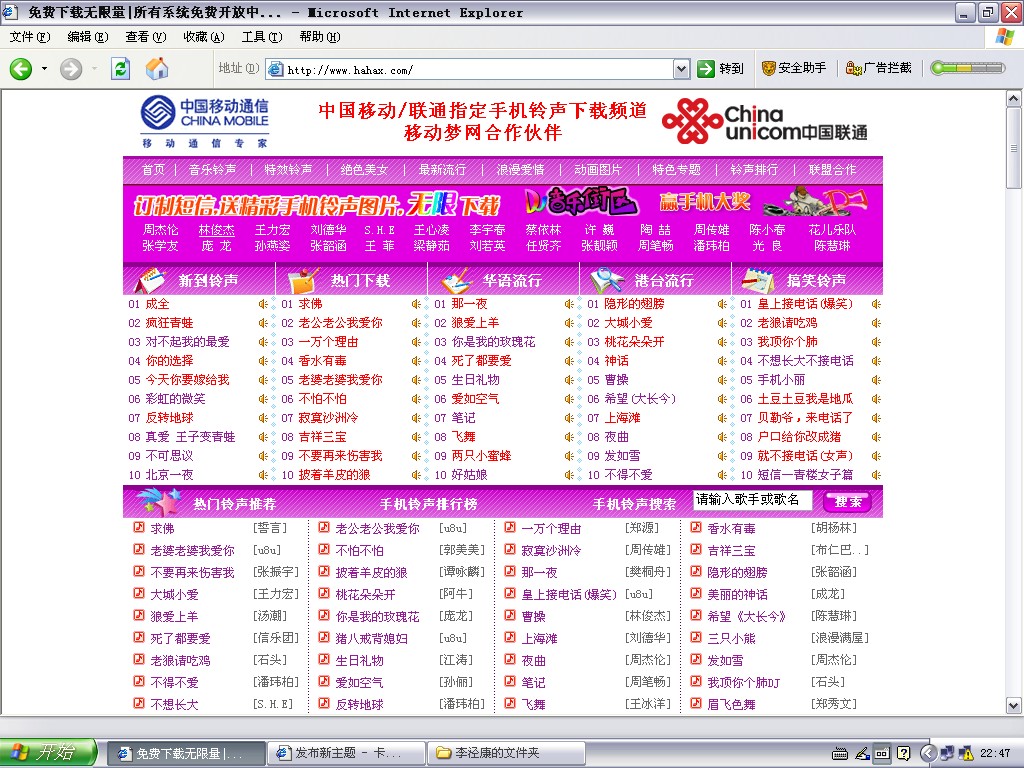Click the singer link 花儿乐队
This screenshot has width=1024, height=768.
[832, 230]
